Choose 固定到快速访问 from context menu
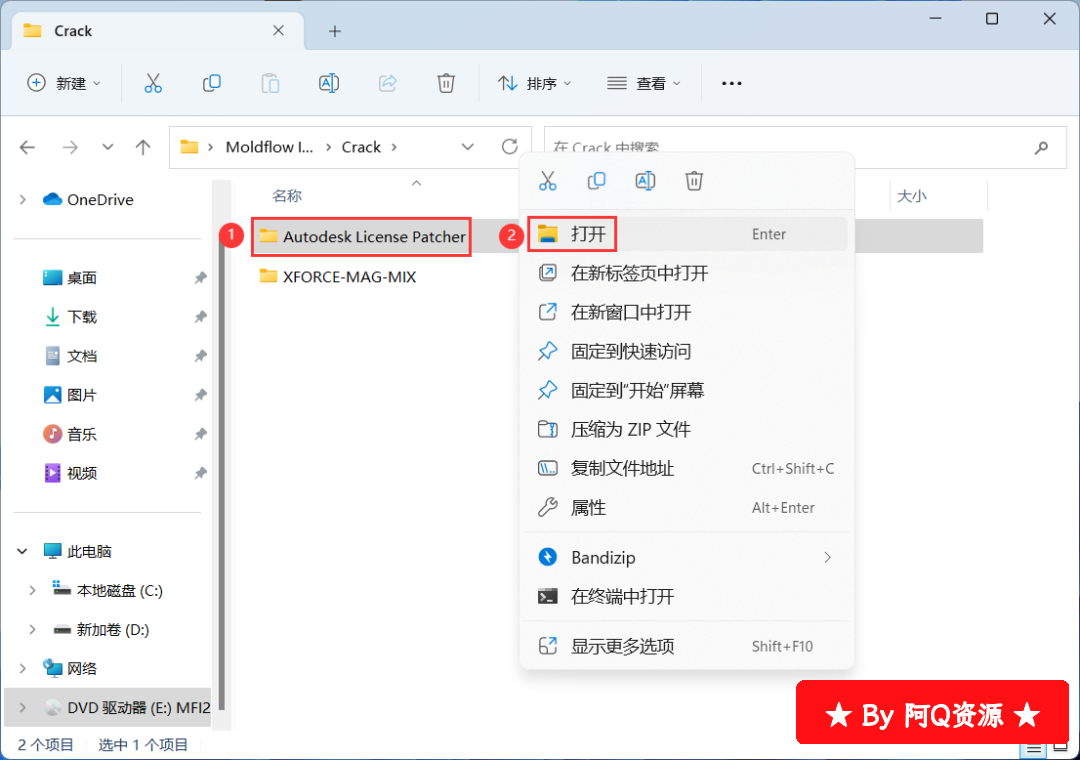This screenshot has height=760, width=1080. click(x=686, y=351)
